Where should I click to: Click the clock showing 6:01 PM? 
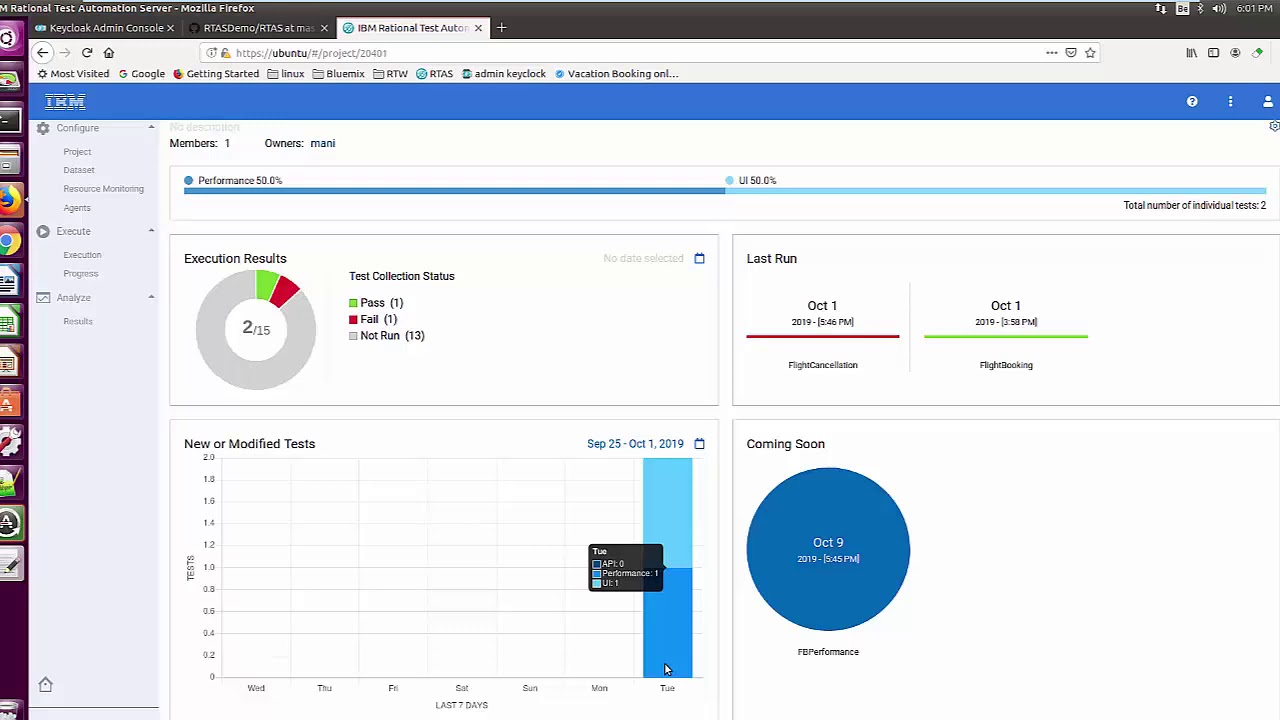click(1254, 8)
